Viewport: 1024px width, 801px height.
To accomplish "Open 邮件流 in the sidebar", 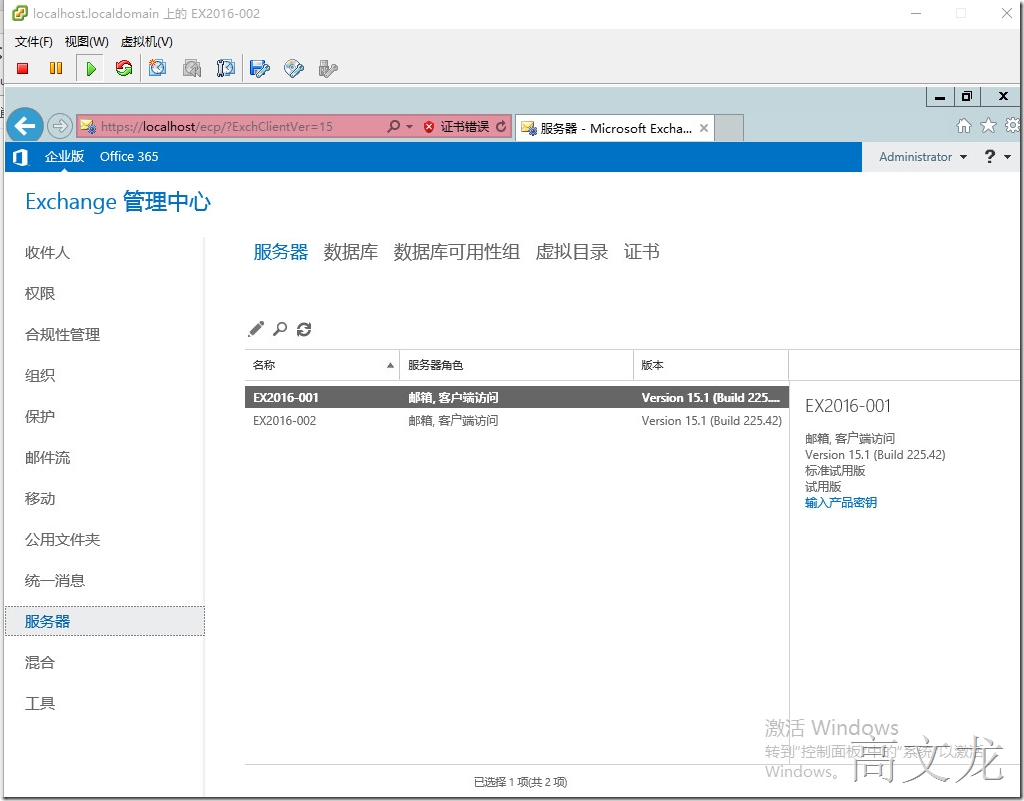I will click(x=47, y=458).
